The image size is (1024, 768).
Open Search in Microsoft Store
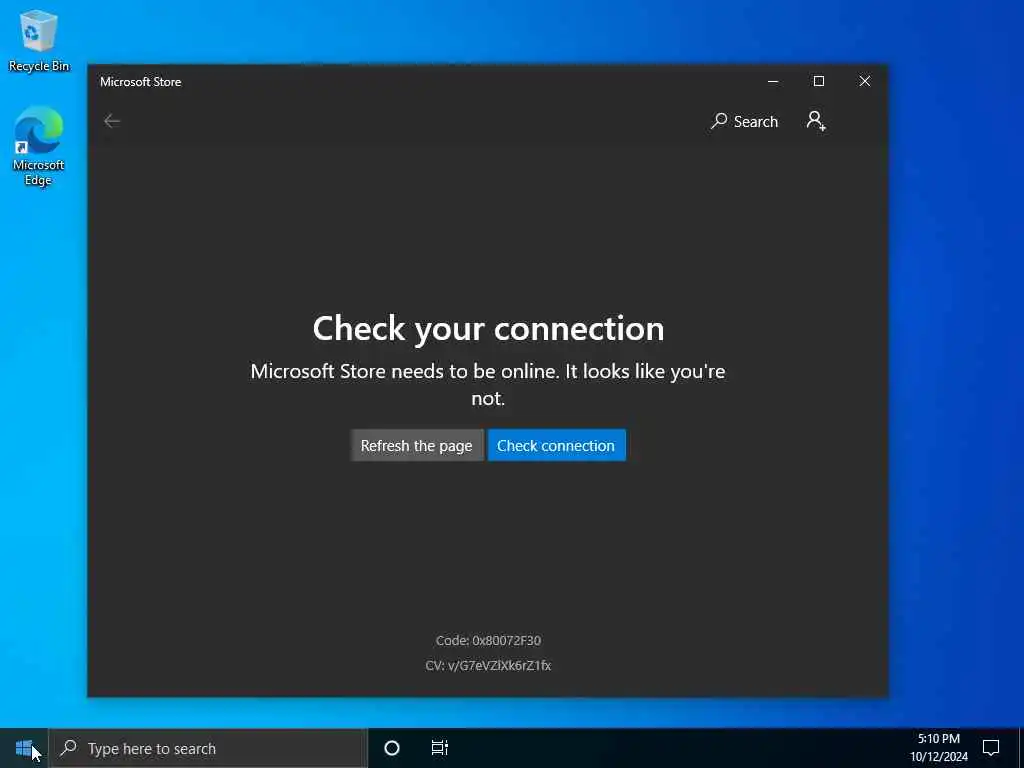(x=744, y=121)
